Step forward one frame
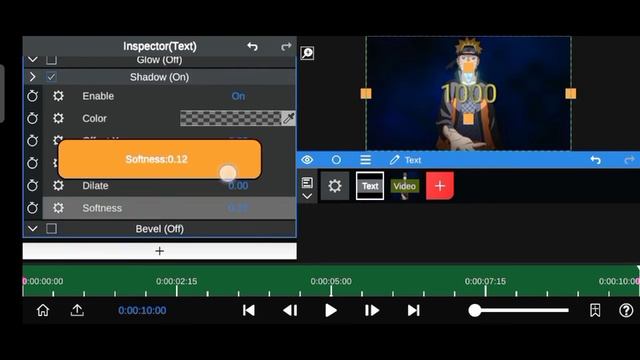Screen dimensions: 640x360 [371, 311]
